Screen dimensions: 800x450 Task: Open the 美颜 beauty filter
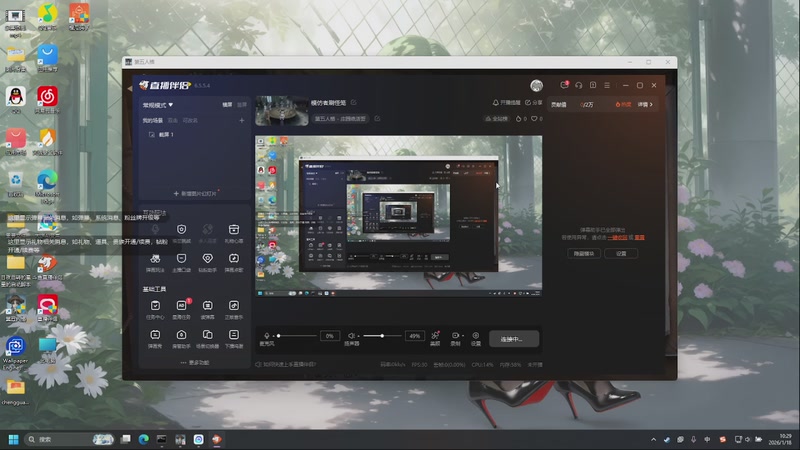tap(435, 338)
